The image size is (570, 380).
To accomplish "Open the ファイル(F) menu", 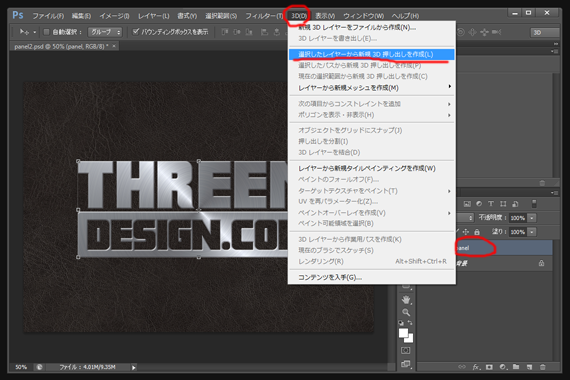I will pos(48,16).
